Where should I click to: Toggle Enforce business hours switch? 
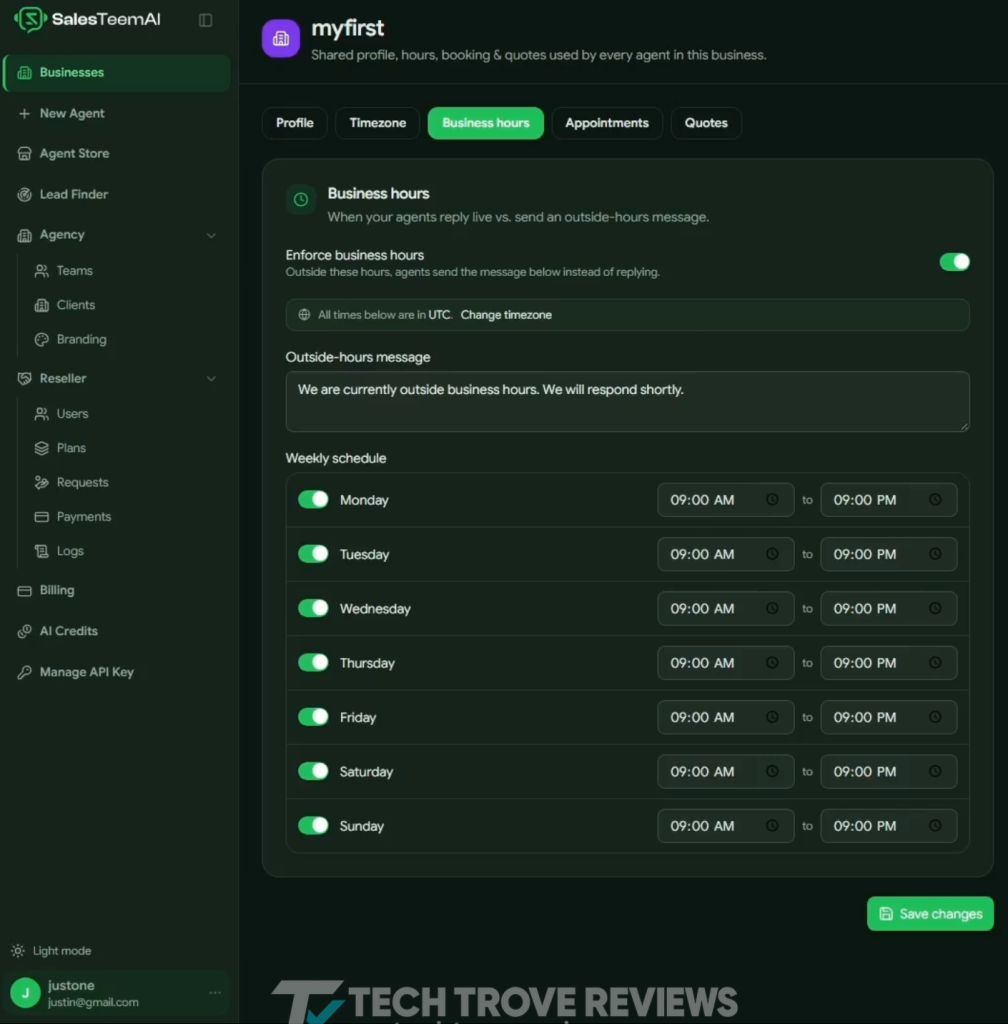954,262
